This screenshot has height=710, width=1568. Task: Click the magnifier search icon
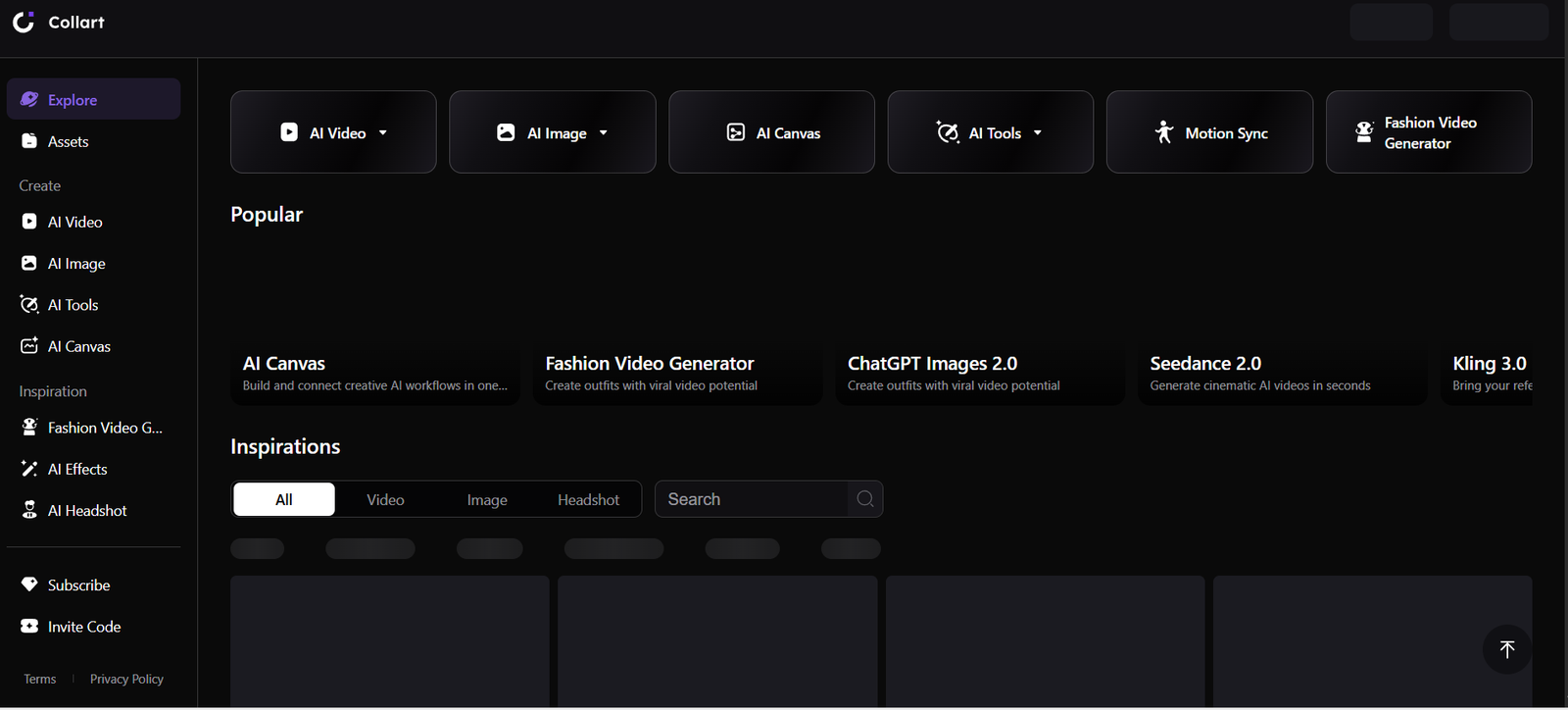pos(865,499)
